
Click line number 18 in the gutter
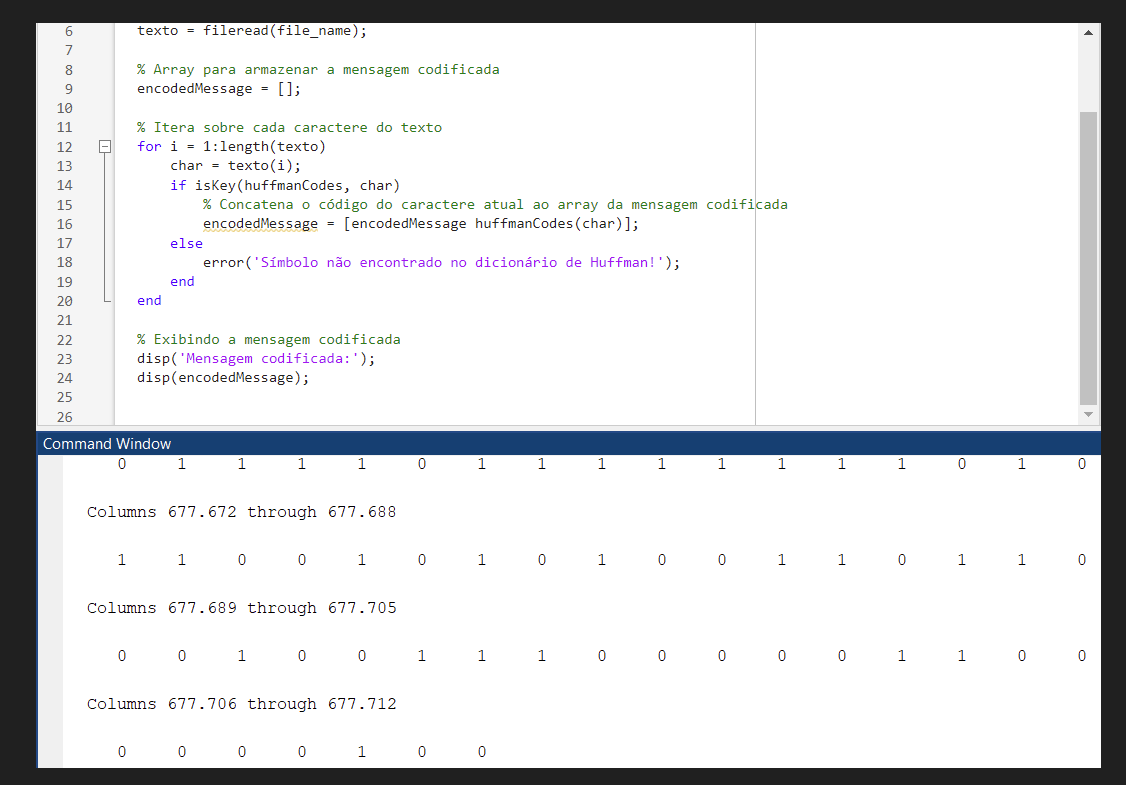(x=65, y=262)
